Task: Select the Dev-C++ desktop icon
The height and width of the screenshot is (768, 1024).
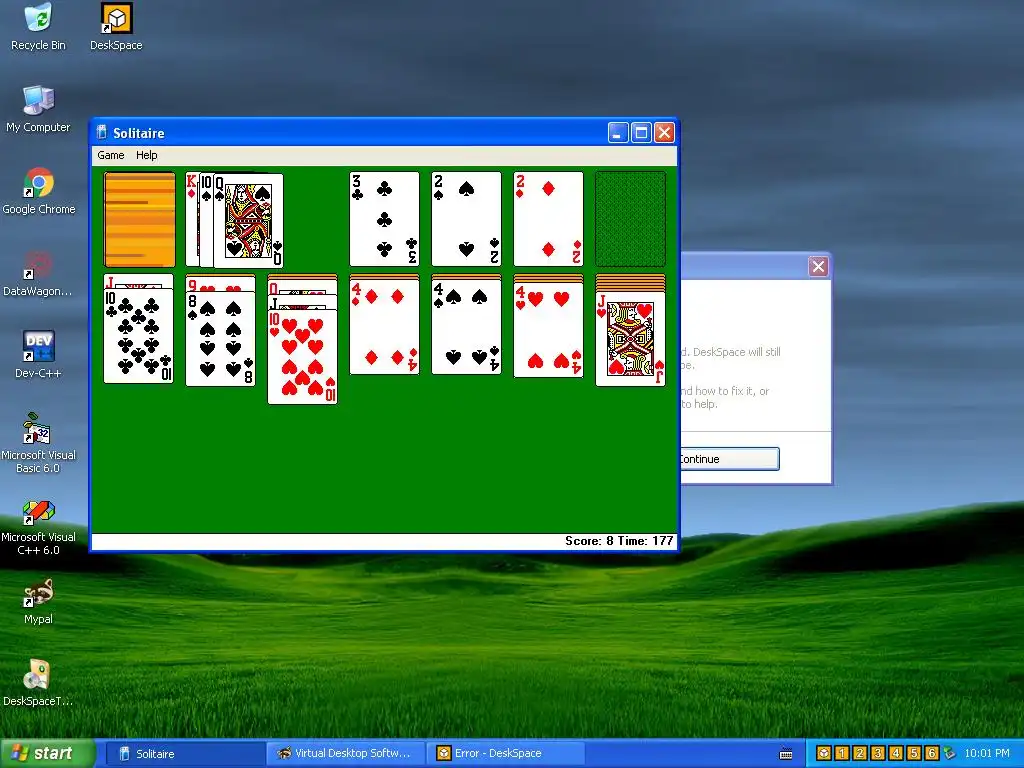Action: click(38, 355)
